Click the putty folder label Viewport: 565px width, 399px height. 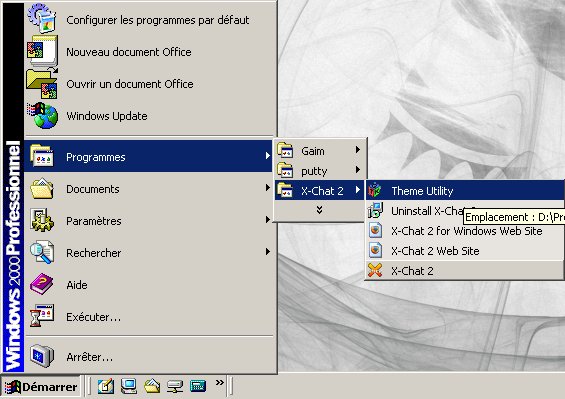(x=314, y=171)
